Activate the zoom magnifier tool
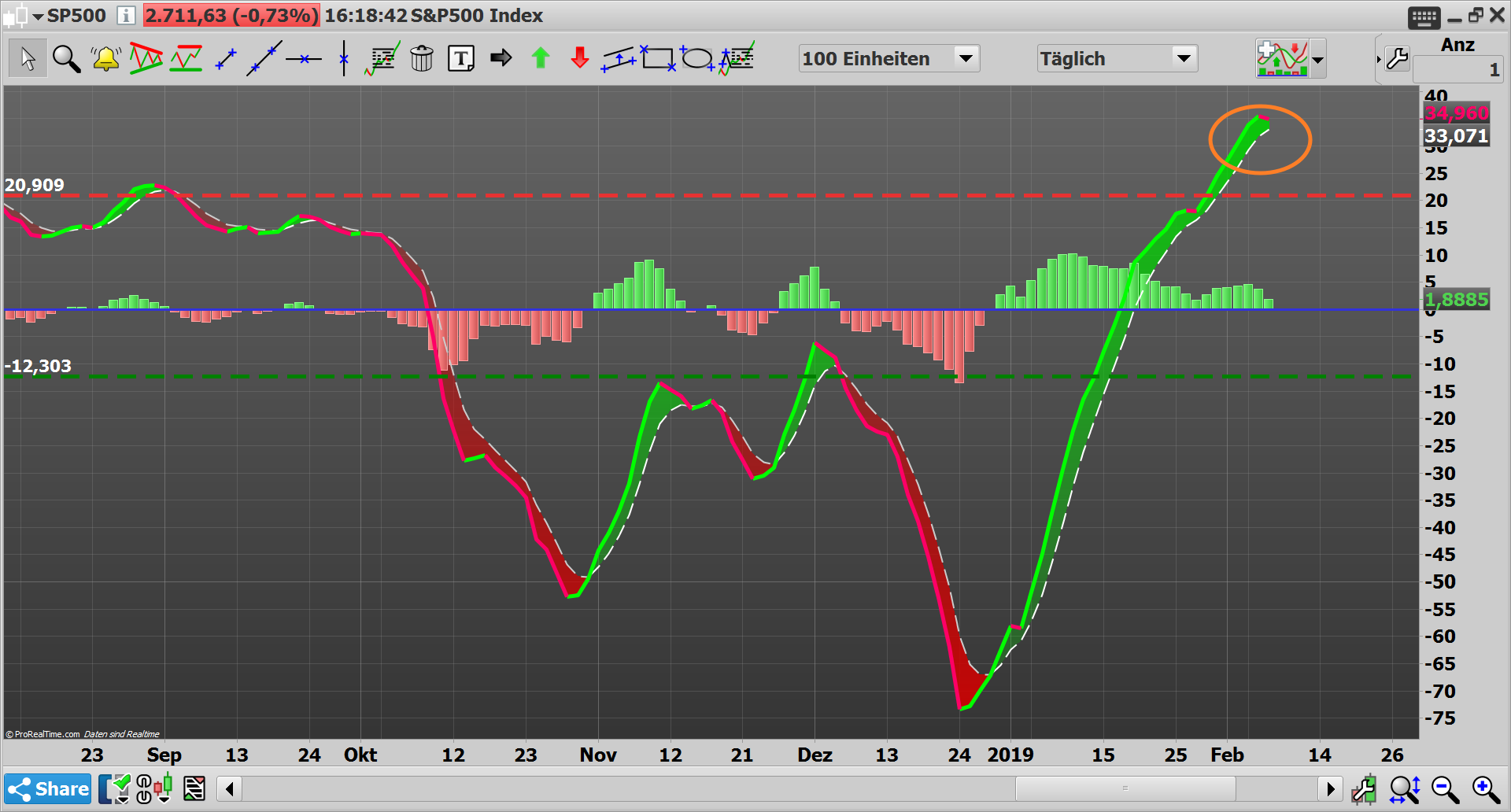Image resolution: width=1511 pixels, height=812 pixels. point(66,57)
